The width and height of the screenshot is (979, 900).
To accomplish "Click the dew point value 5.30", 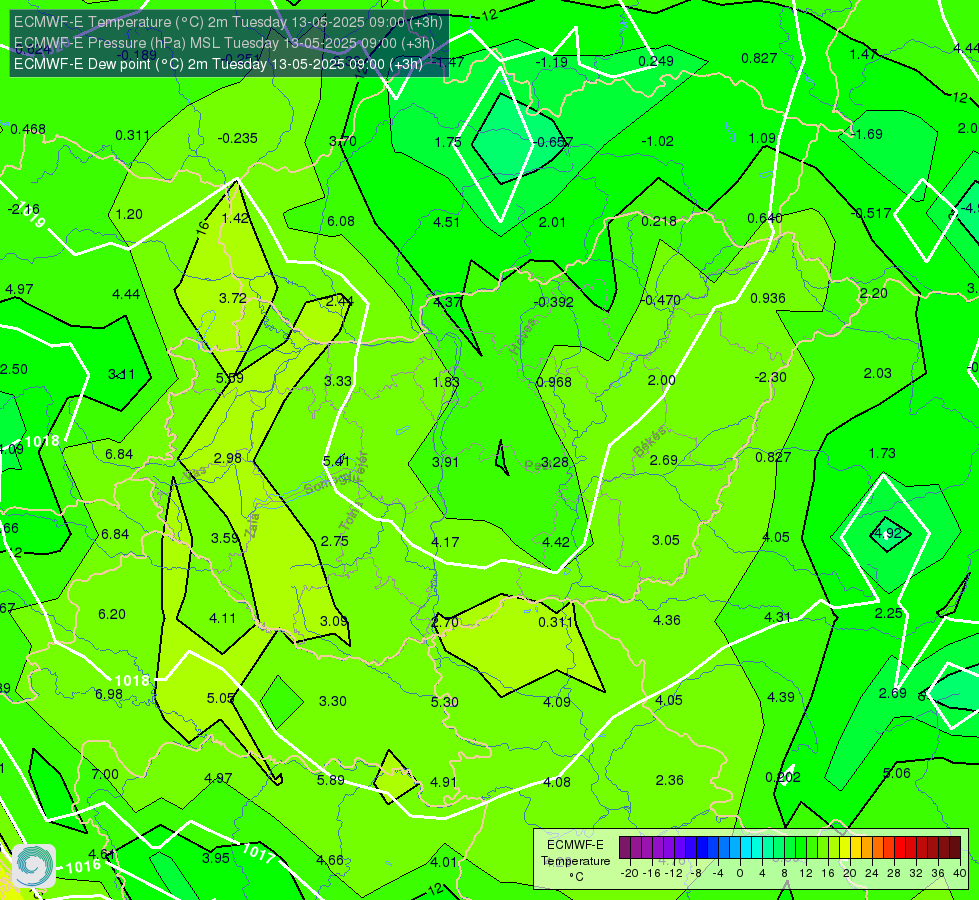I will pyautogui.click(x=445, y=702).
